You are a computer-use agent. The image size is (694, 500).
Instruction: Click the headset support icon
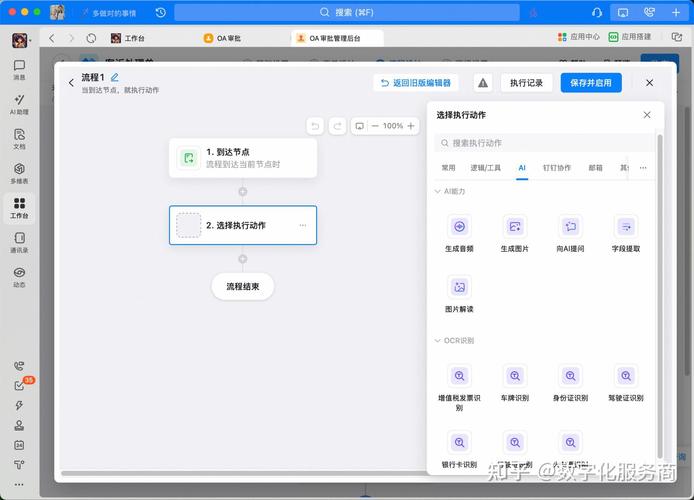[597, 12]
